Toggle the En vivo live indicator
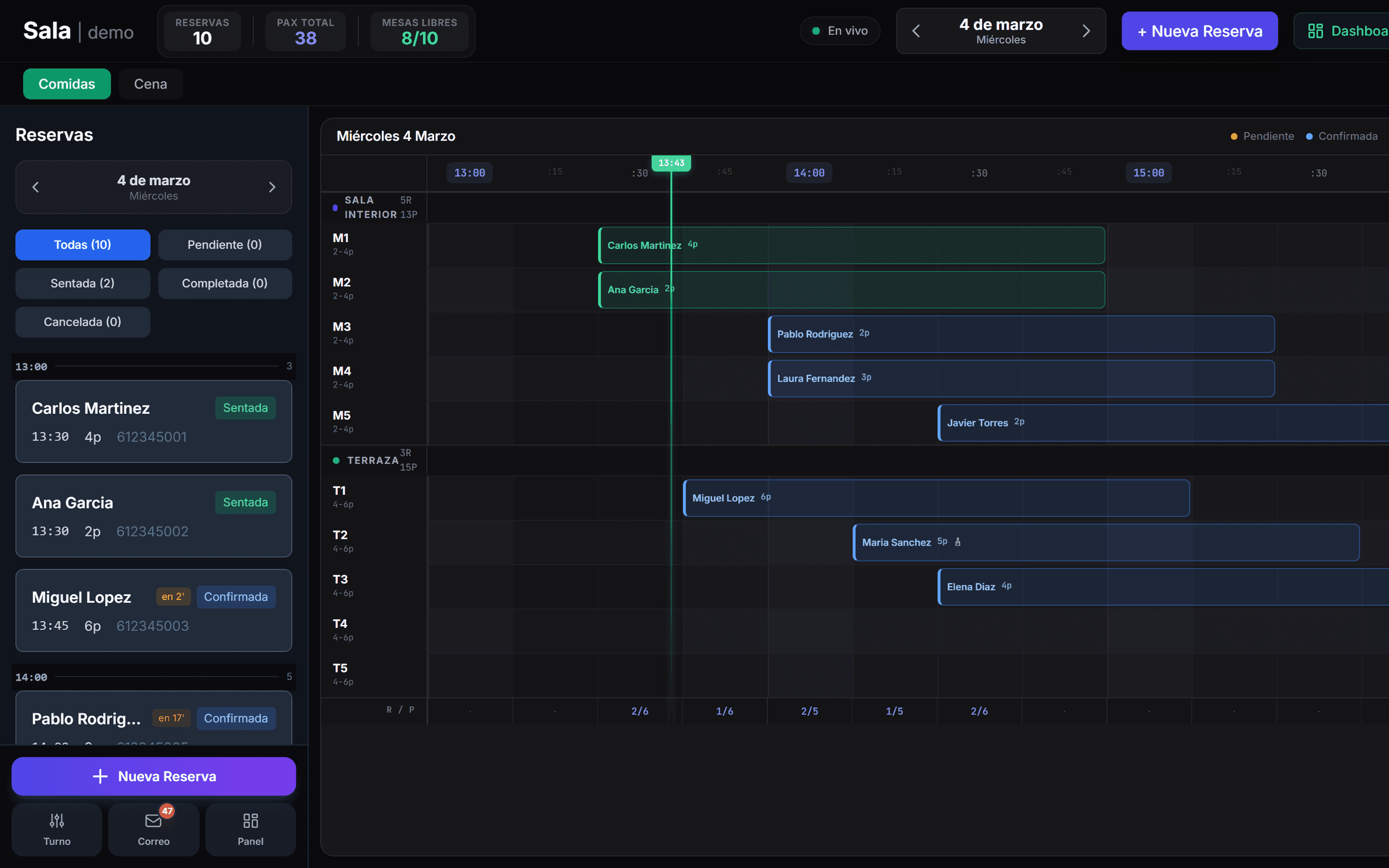The image size is (1389, 868). pyautogui.click(x=840, y=31)
